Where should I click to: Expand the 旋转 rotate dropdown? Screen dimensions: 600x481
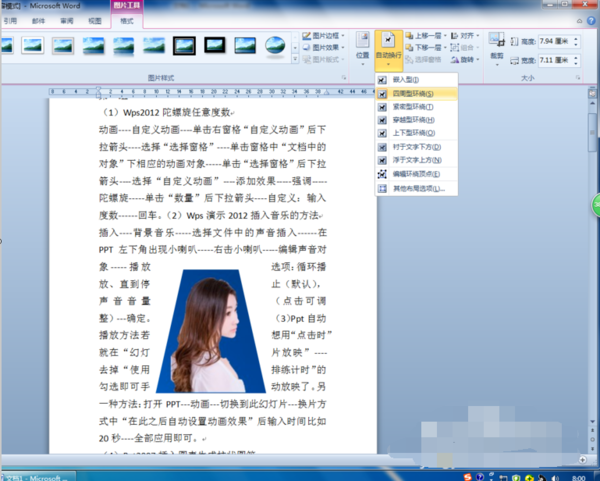[470, 58]
